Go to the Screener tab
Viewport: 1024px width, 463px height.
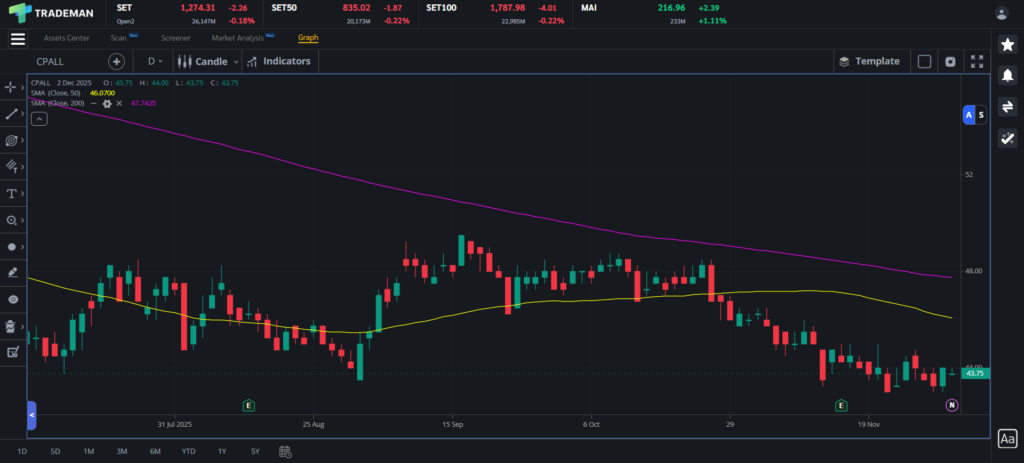[176, 38]
